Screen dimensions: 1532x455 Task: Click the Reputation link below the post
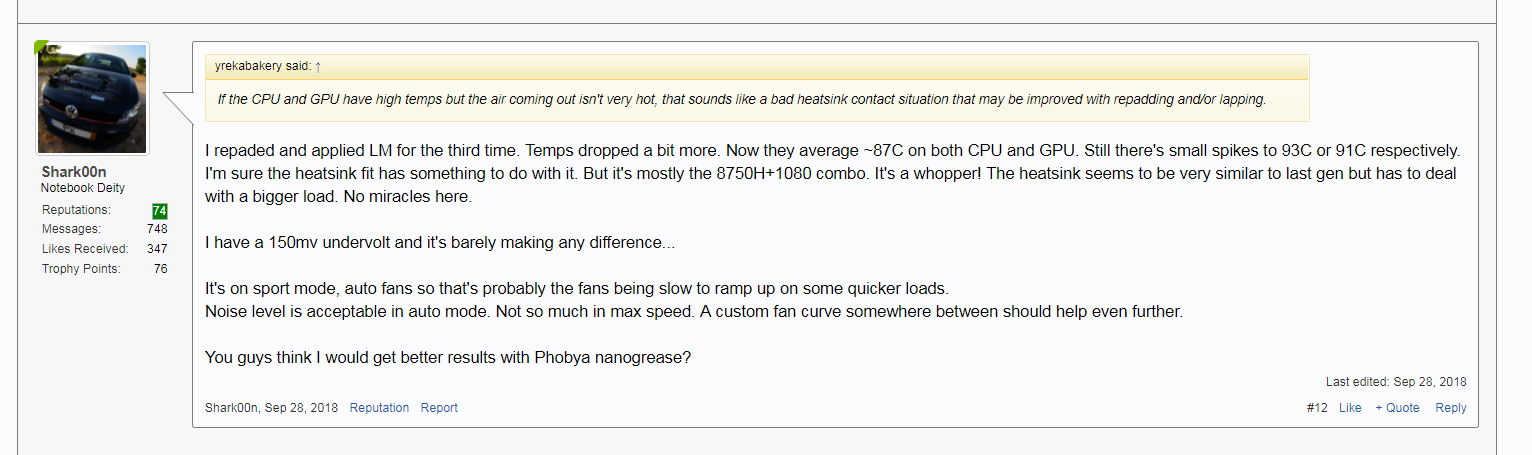coord(379,408)
